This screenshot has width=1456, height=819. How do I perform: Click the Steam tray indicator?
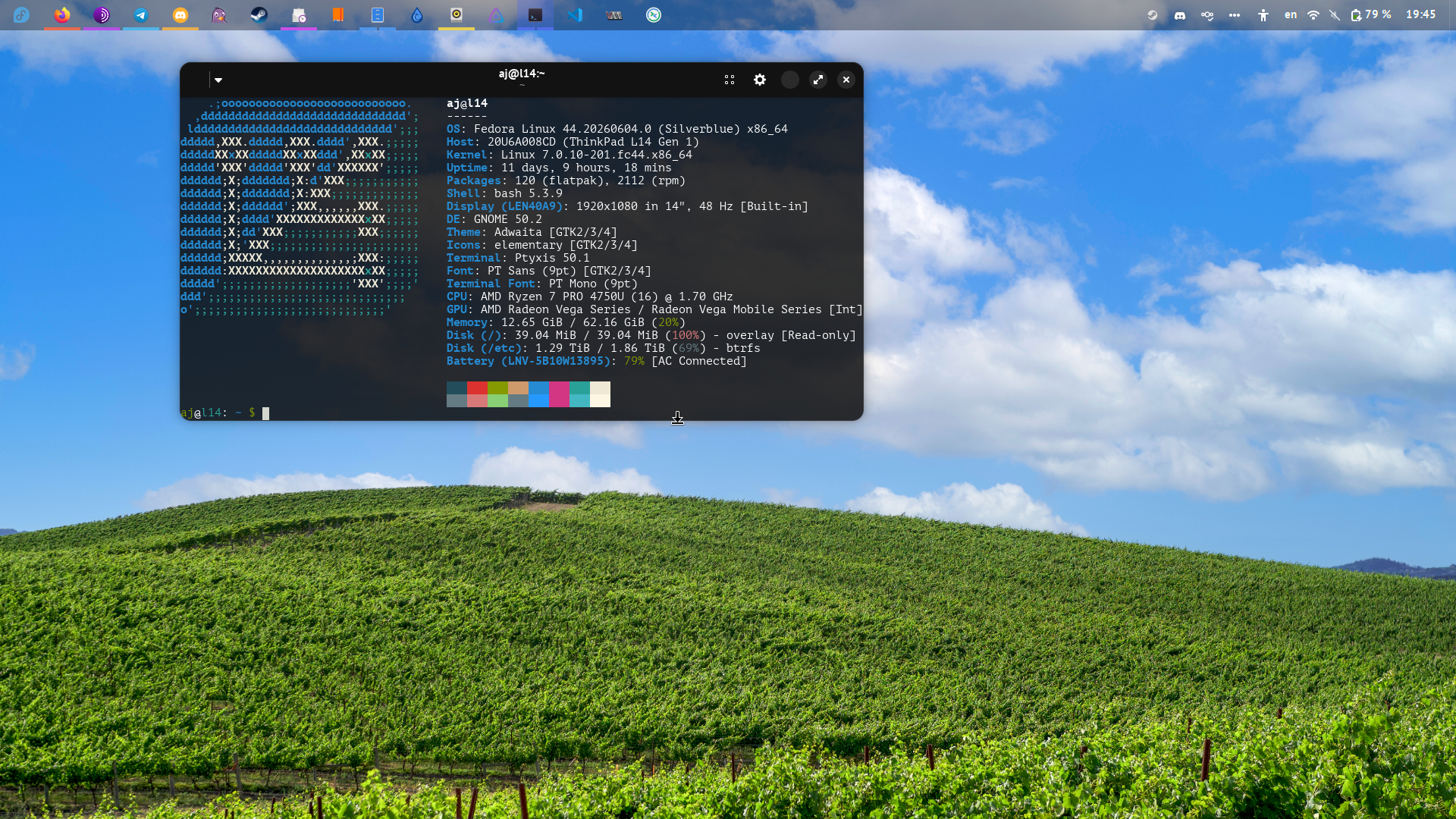tap(1153, 15)
